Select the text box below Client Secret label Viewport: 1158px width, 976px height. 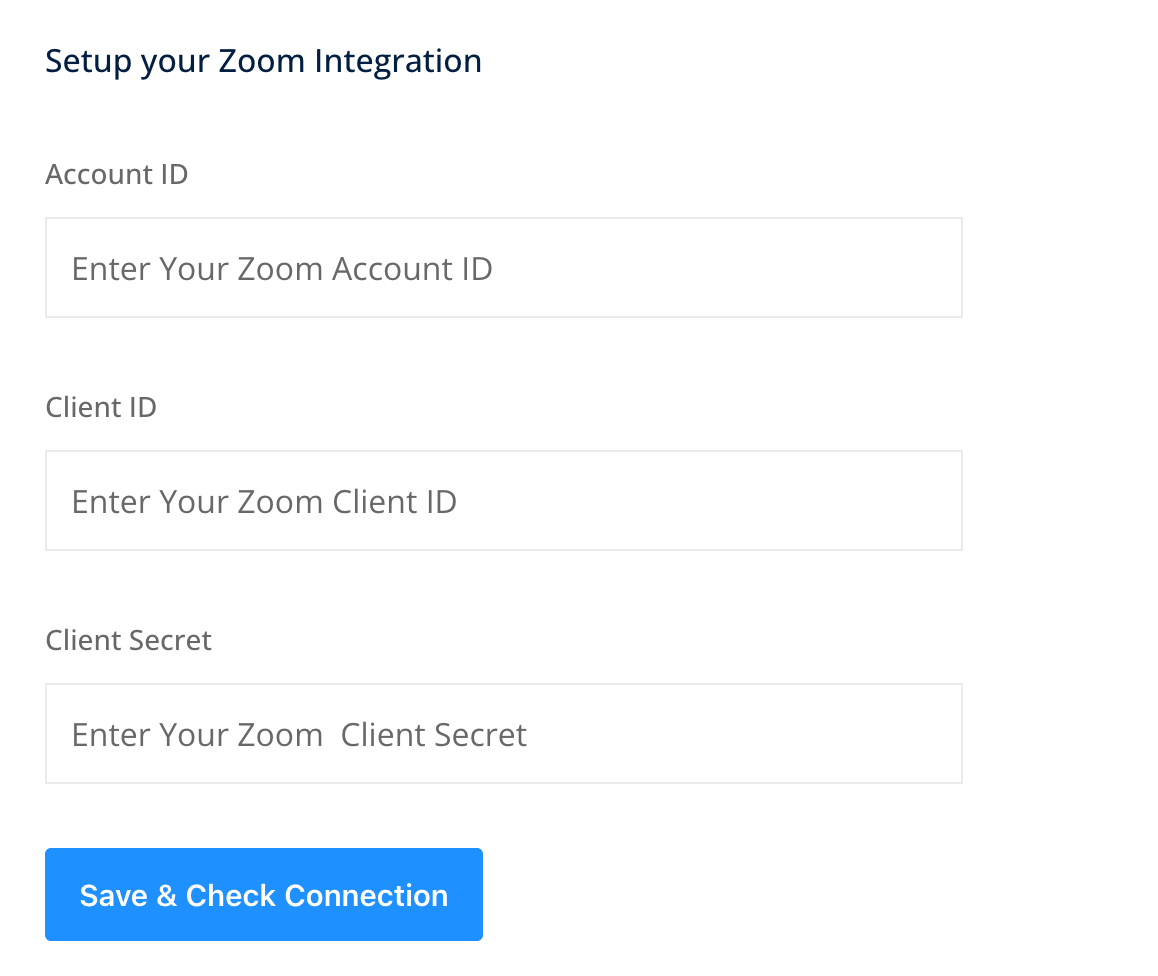click(x=503, y=734)
